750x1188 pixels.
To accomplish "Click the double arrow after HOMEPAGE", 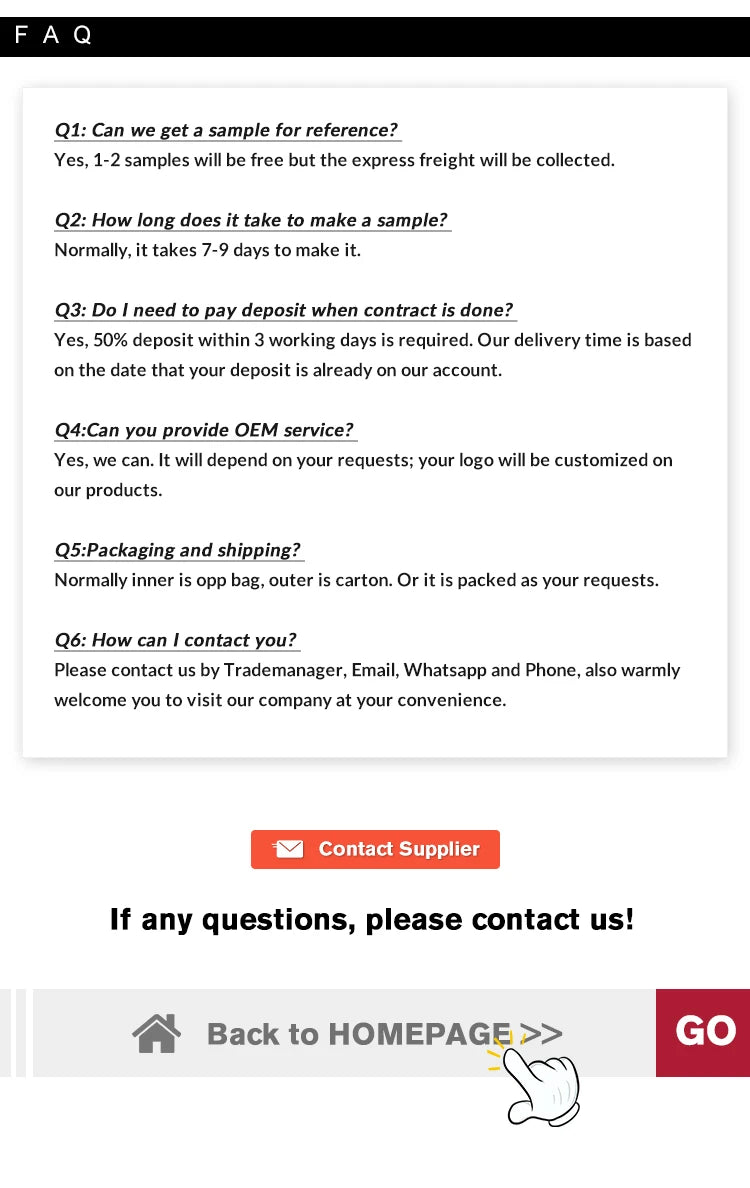I will coord(542,1033).
